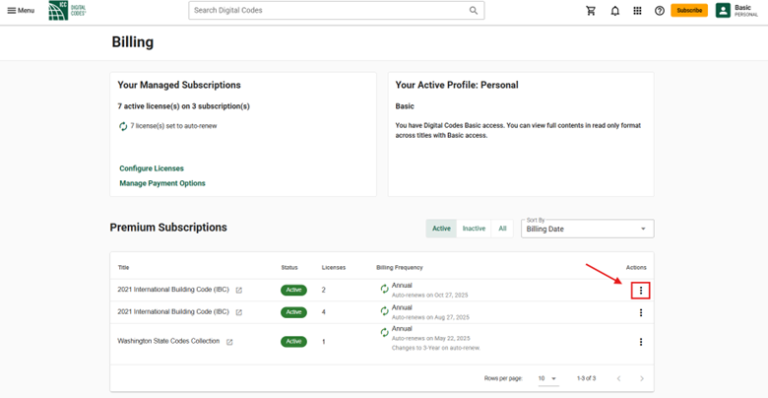This screenshot has width=768, height=398.
Task: View notifications bell
Action: coord(615,10)
